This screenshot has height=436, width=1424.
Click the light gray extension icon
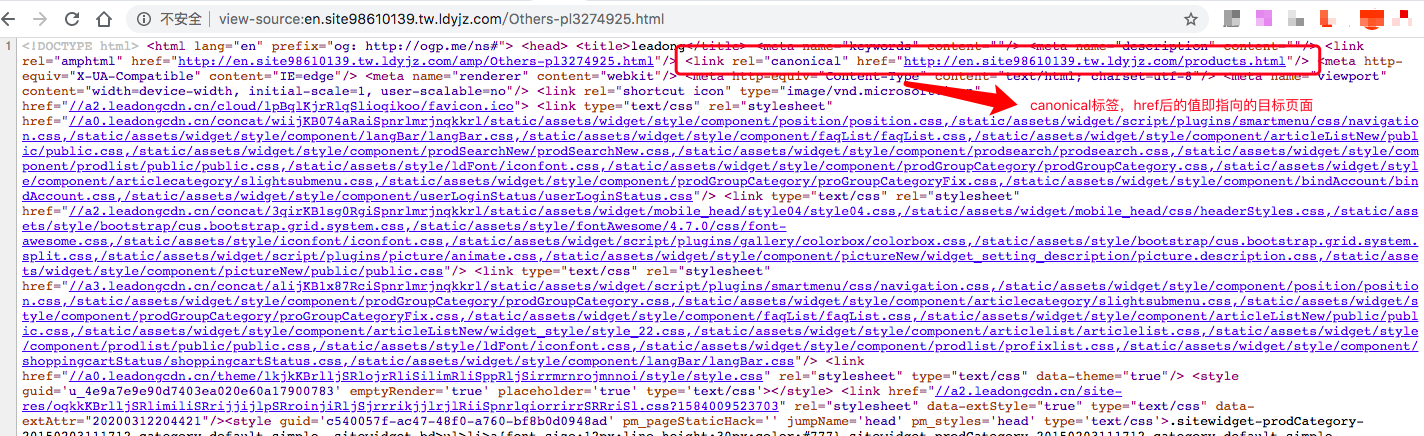1294,18
